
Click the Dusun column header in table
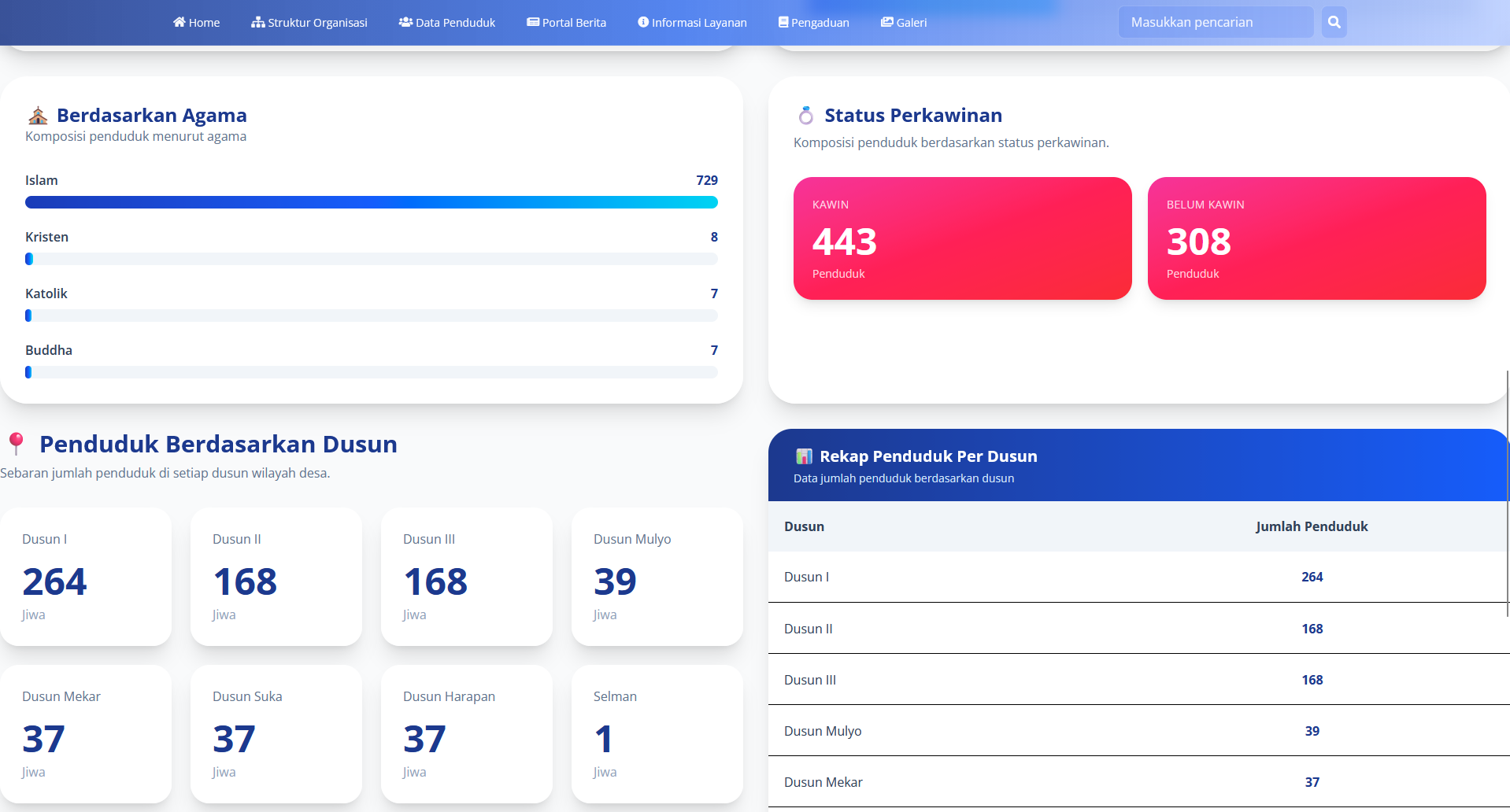[x=804, y=526]
